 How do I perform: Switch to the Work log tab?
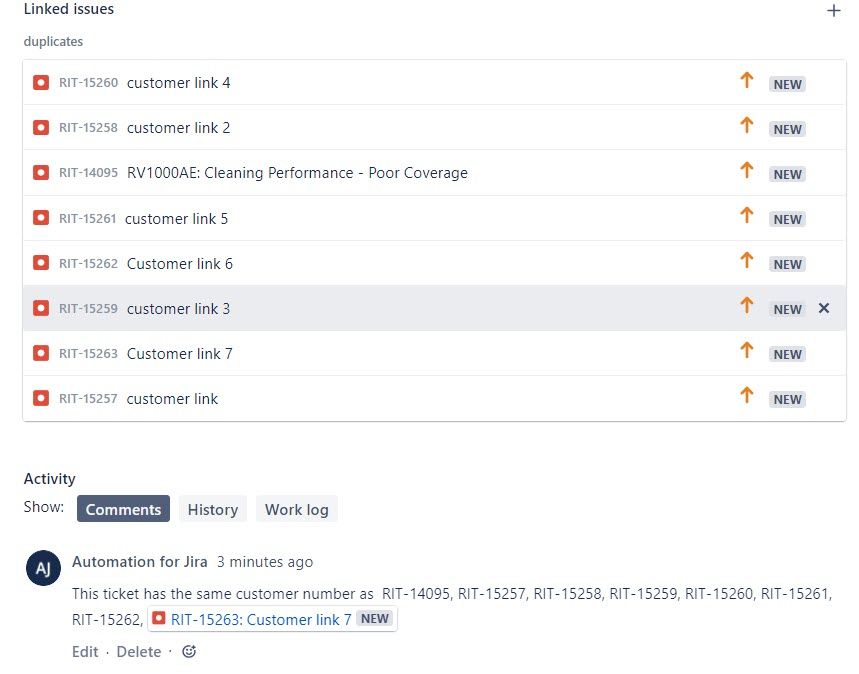point(296,509)
